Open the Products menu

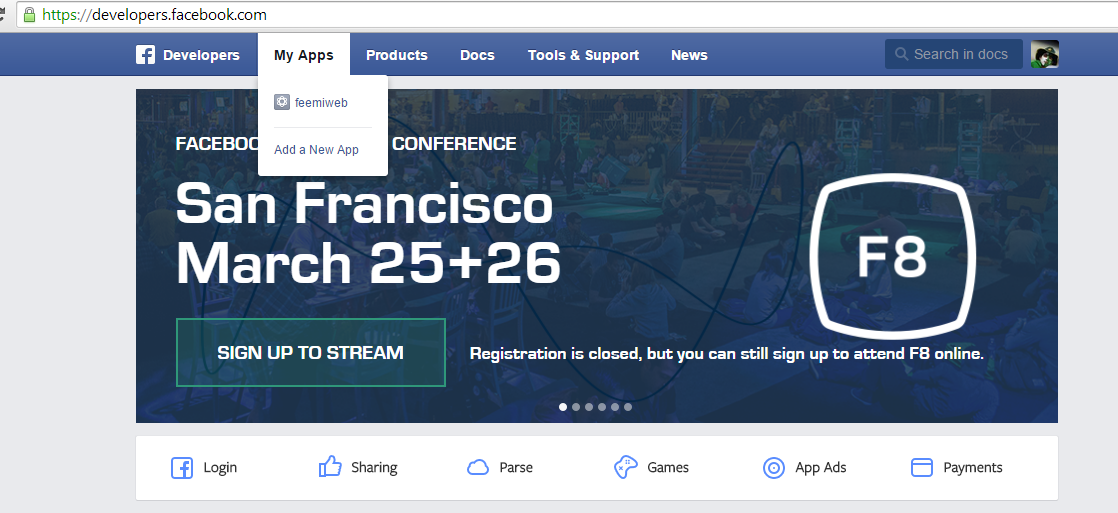point(396,55)
